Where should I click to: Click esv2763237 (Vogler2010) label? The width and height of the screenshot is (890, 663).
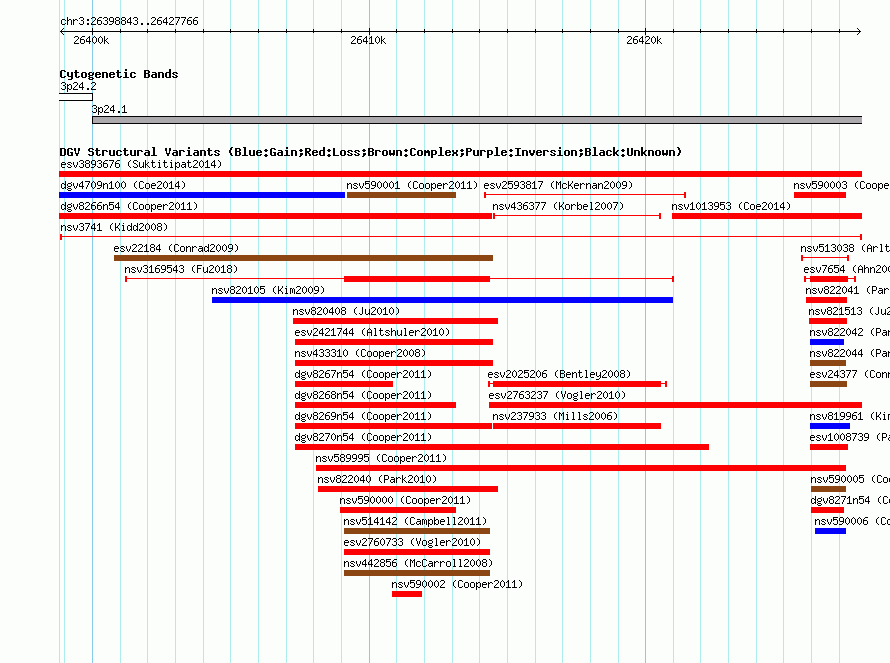pyautogui.click(x=557, y=395)
